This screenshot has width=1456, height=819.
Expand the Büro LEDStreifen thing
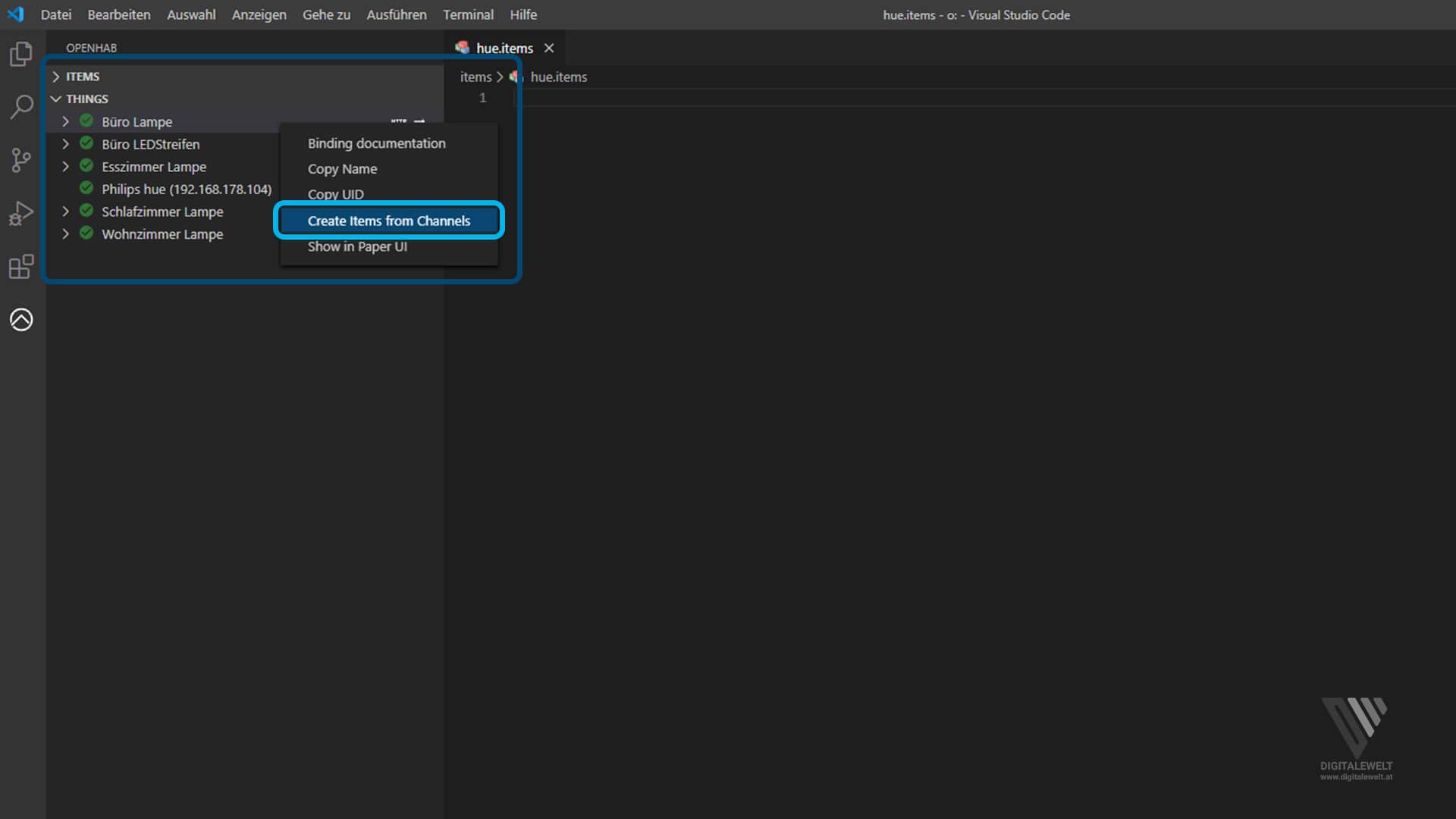pos(66,144)
